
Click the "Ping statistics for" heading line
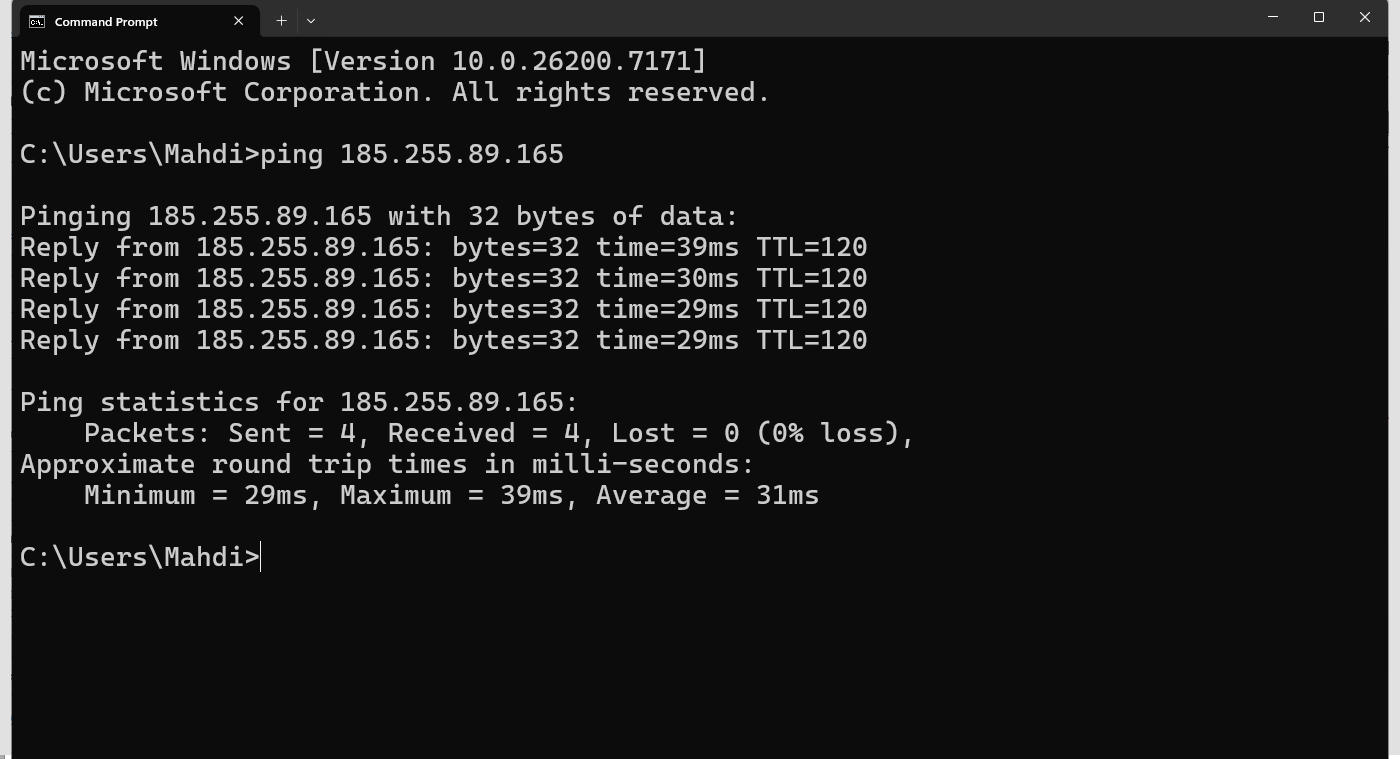click(299, 402)
